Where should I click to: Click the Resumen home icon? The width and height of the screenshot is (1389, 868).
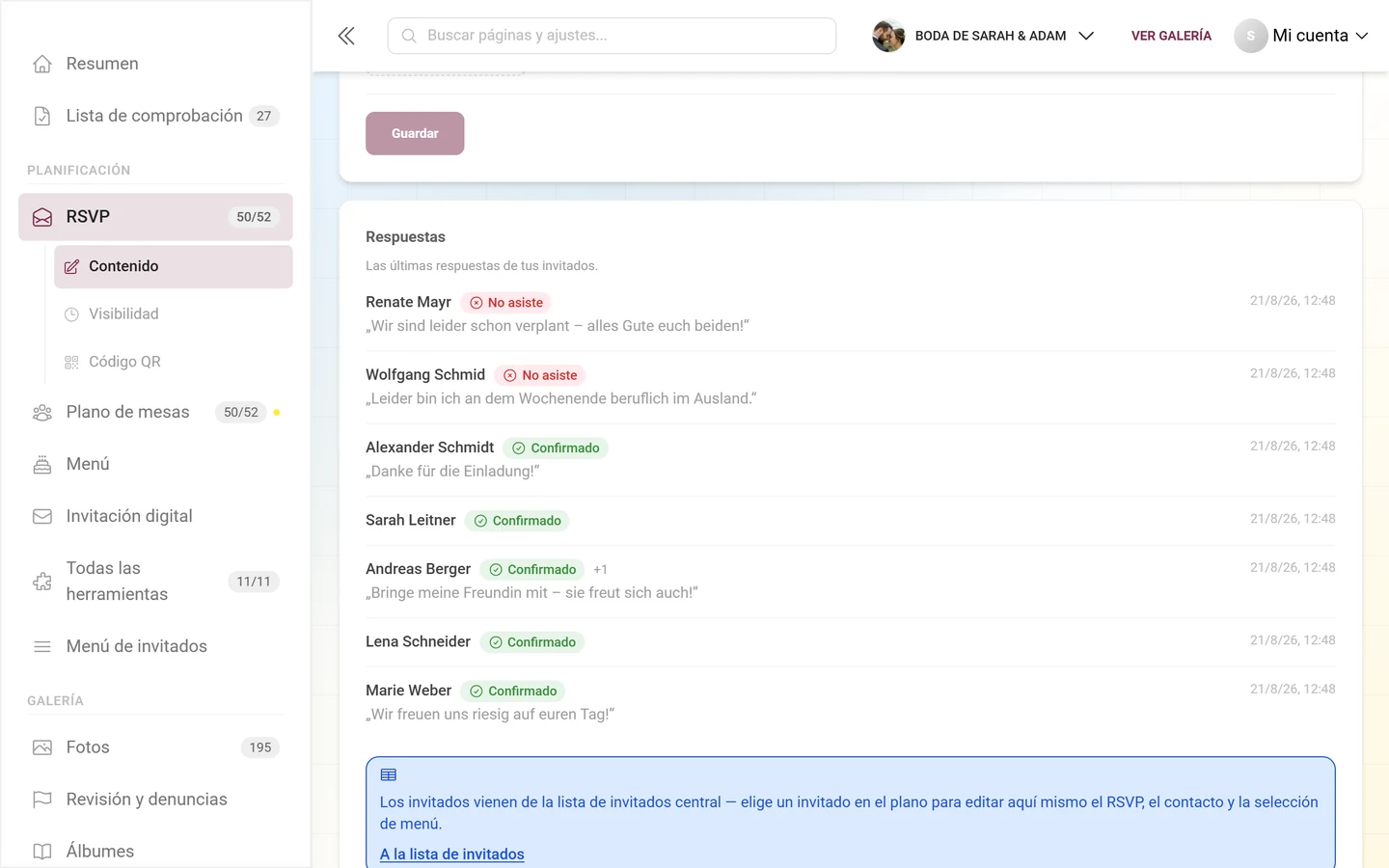pyautogui.click(x=42, y=64)
